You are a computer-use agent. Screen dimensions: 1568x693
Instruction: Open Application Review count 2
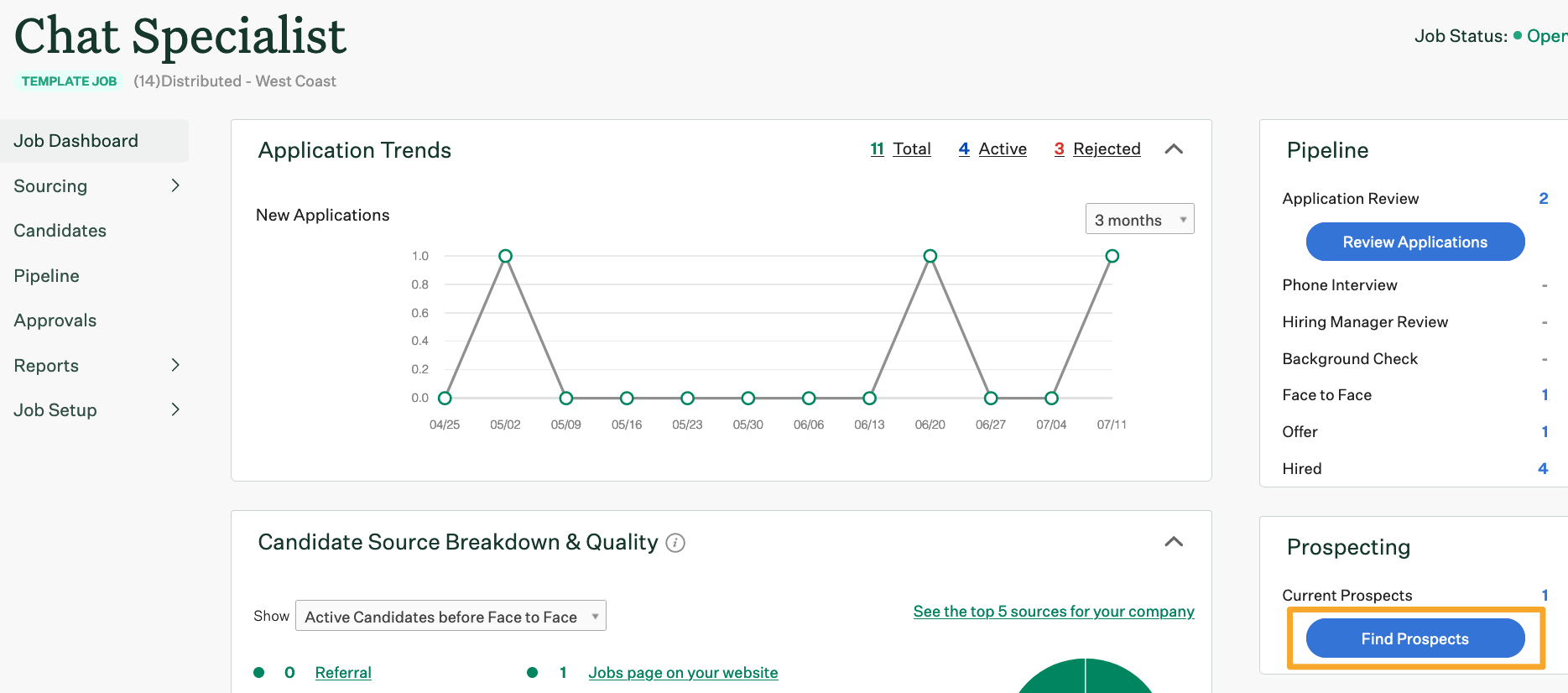point(1543,199)
